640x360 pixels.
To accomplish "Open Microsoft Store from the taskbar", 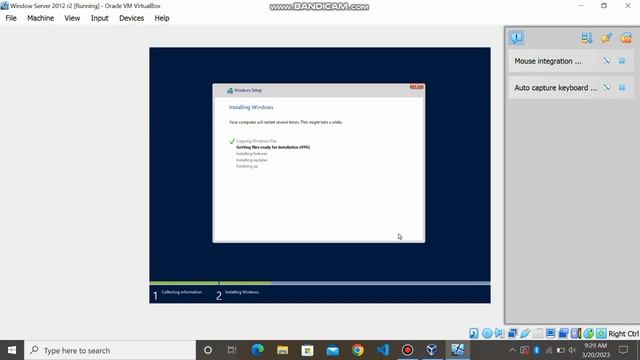I will (307, 350).
